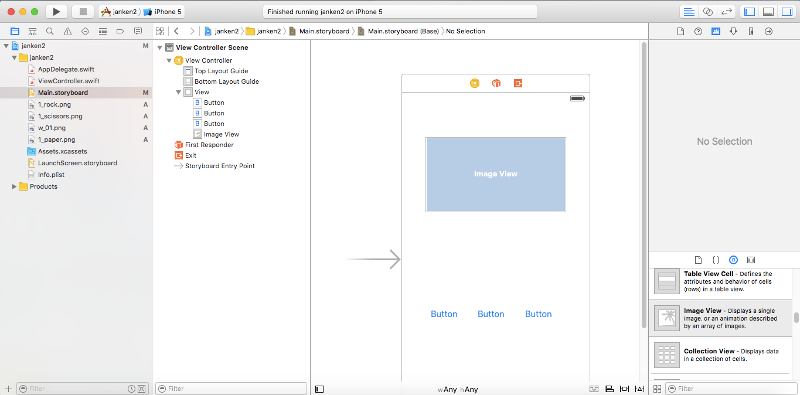800x395 pixels.
Task: Open the File Template library
Action: coord(698,259)
